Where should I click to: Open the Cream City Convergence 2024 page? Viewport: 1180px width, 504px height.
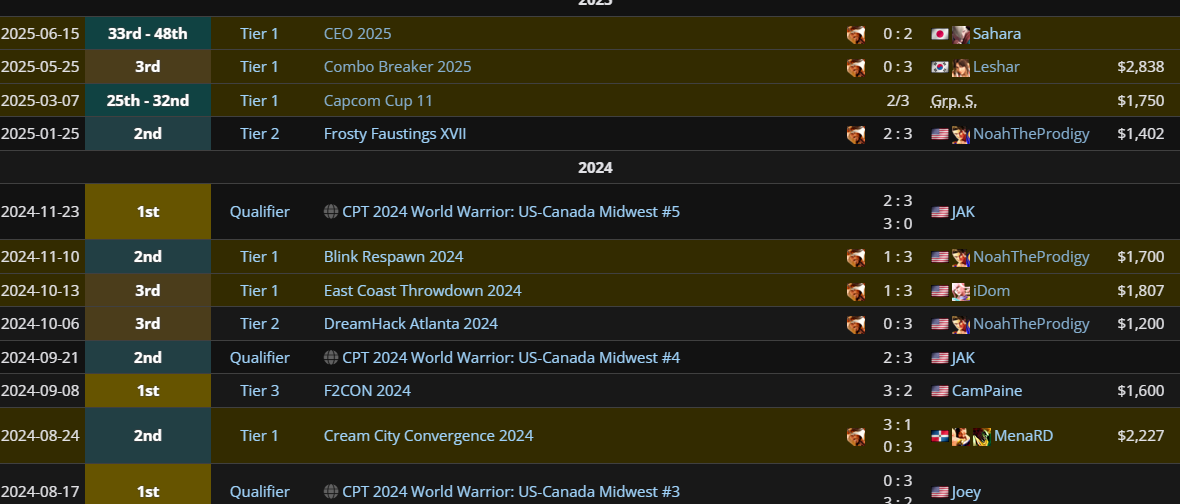tap(428, 436)
